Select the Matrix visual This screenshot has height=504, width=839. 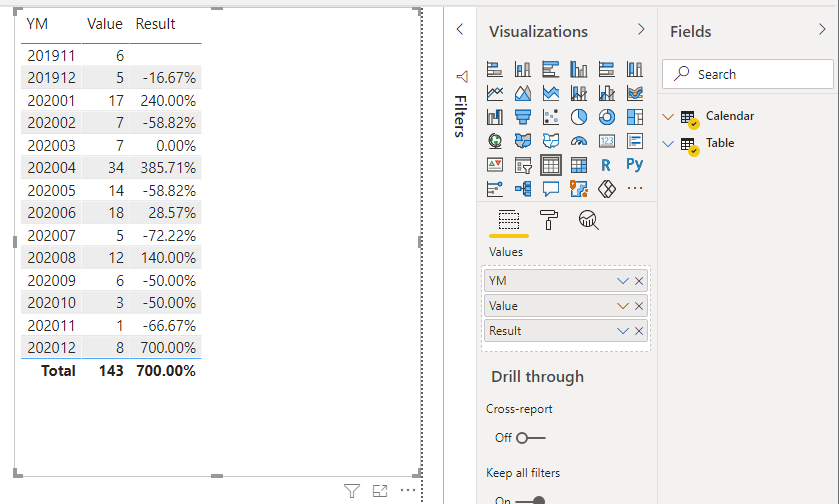point(578,165)
